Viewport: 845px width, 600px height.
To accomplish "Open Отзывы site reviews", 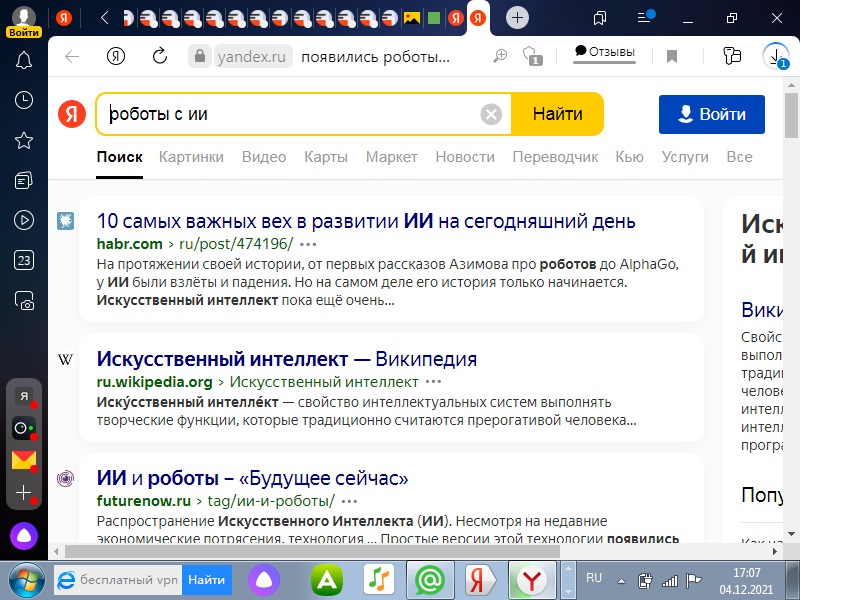I will (604, 52).
